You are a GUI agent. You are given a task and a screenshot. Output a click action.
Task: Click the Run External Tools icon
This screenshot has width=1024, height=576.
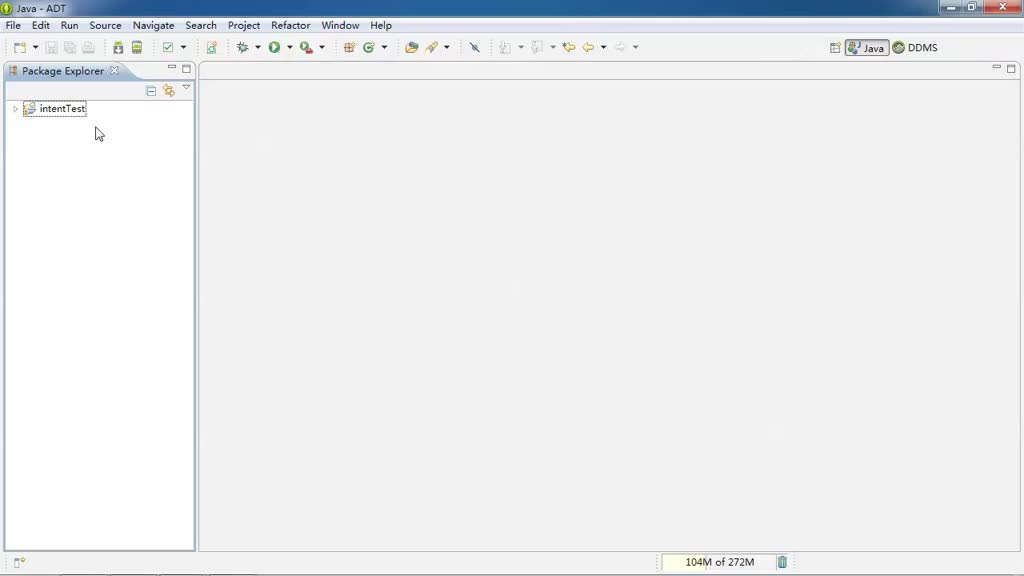tap(306, 47)
